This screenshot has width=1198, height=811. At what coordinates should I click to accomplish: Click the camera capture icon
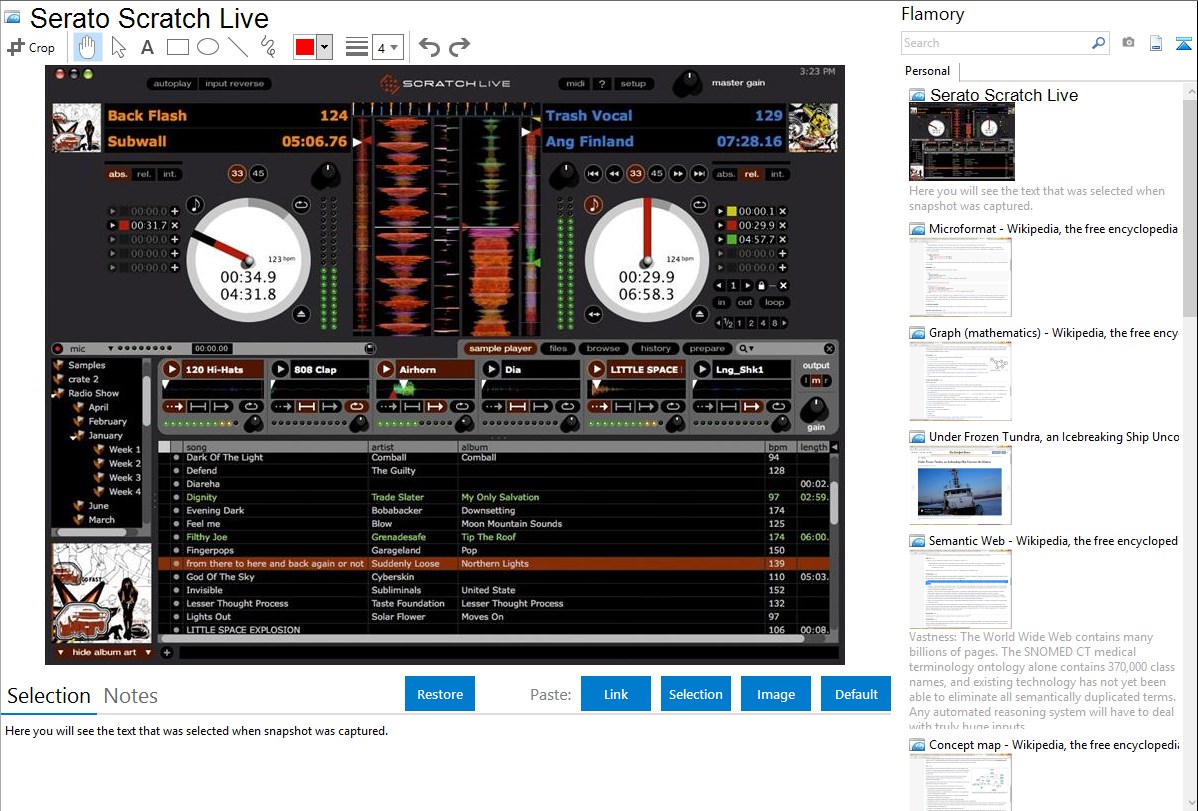[1128, 43]
